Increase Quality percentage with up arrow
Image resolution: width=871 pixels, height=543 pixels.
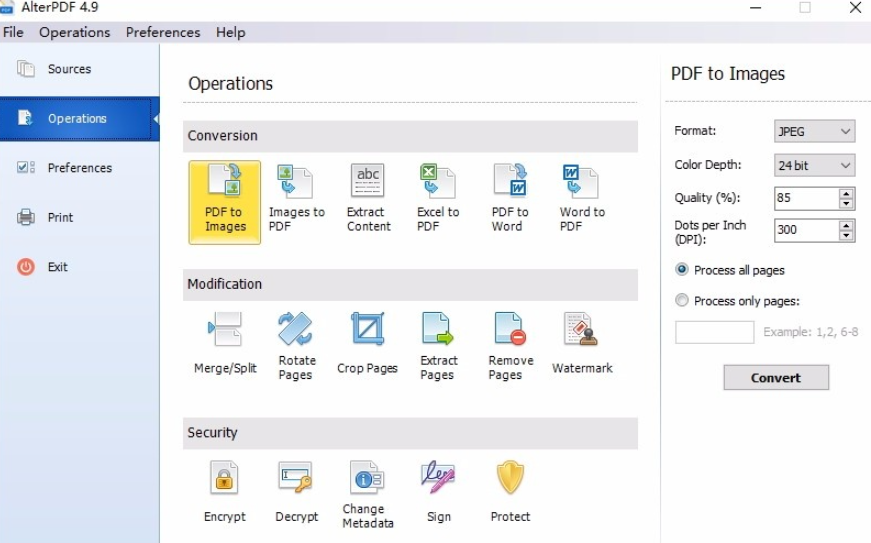846,193
